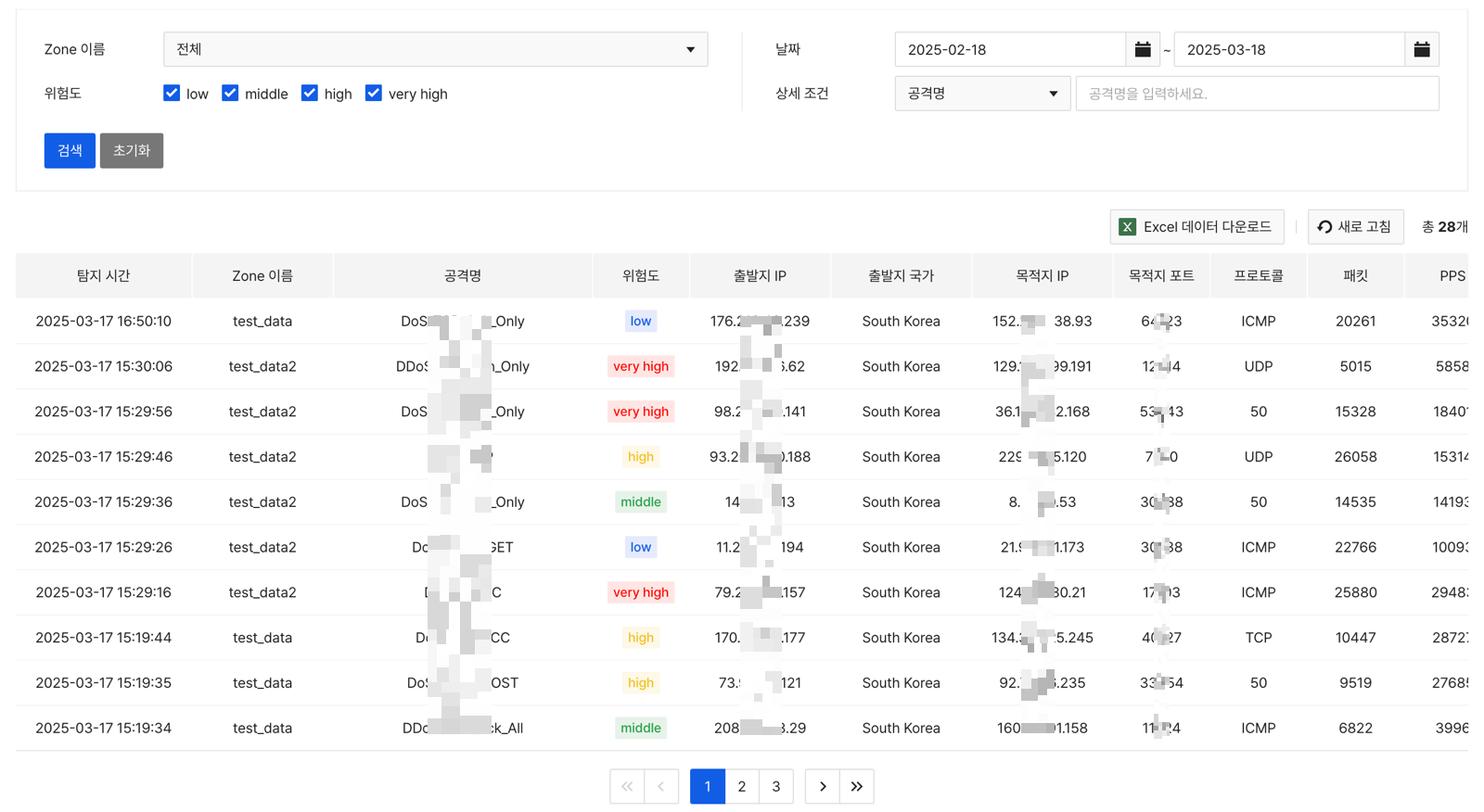Image resolution: width=1484 pixels, height=812 pixels.
Task: Select row with time 2025-03-17 15:19:44
Action: point(742,638)
